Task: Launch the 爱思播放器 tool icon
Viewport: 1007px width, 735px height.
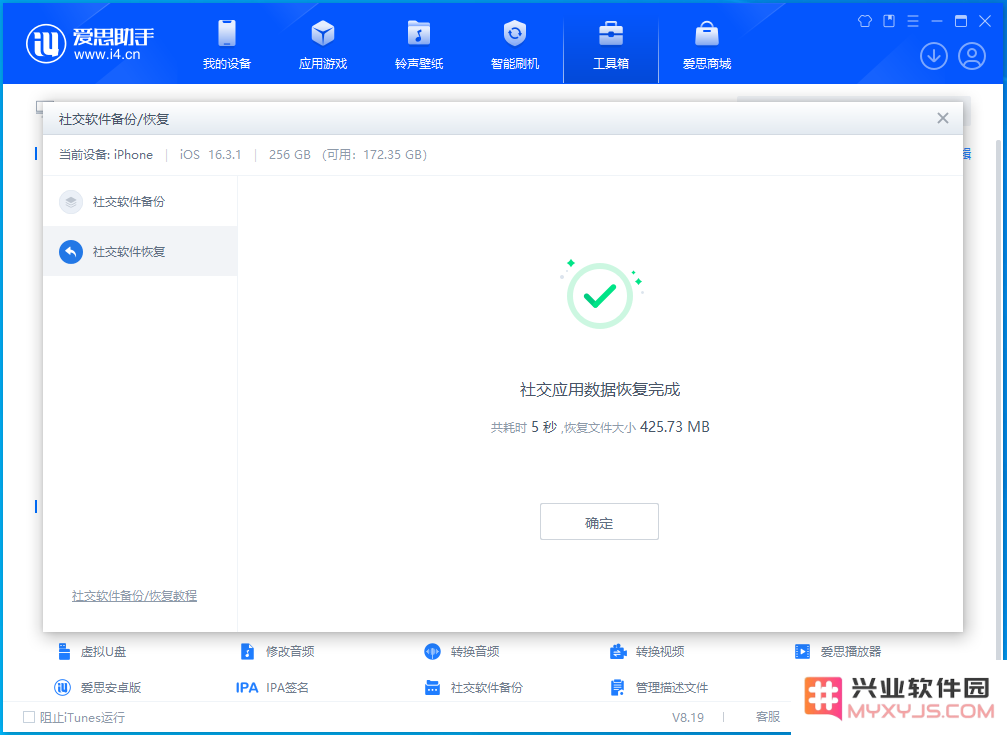Action: pyautogui.click(x=802, y=651)
